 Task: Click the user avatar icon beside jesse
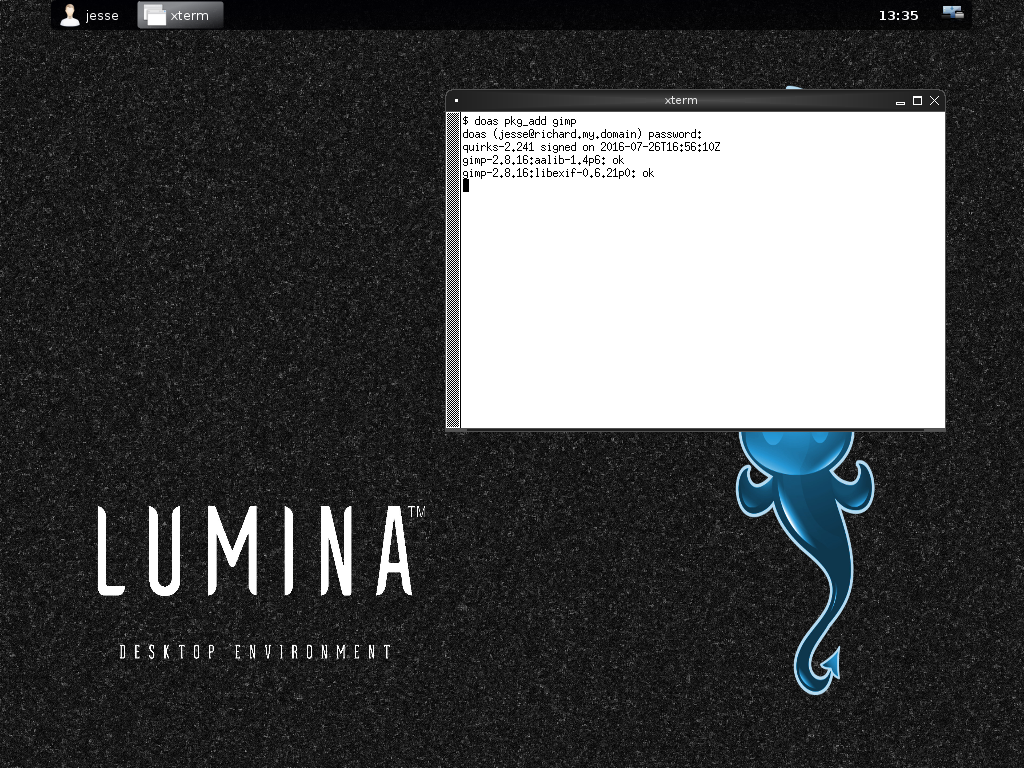coord(70,15)
